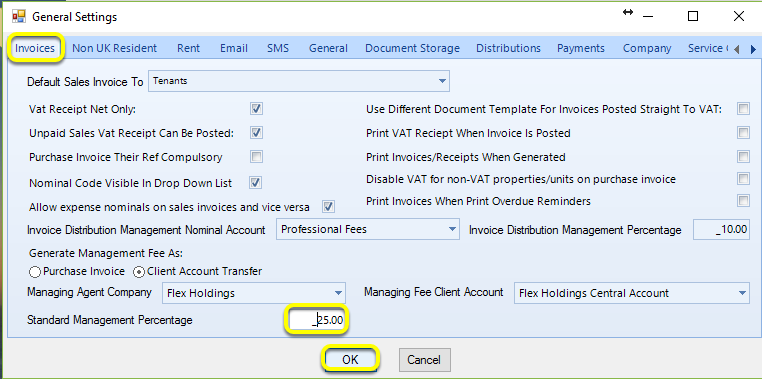Enable Disable VAT for non-VAT properties checkbox

point(743,178)
